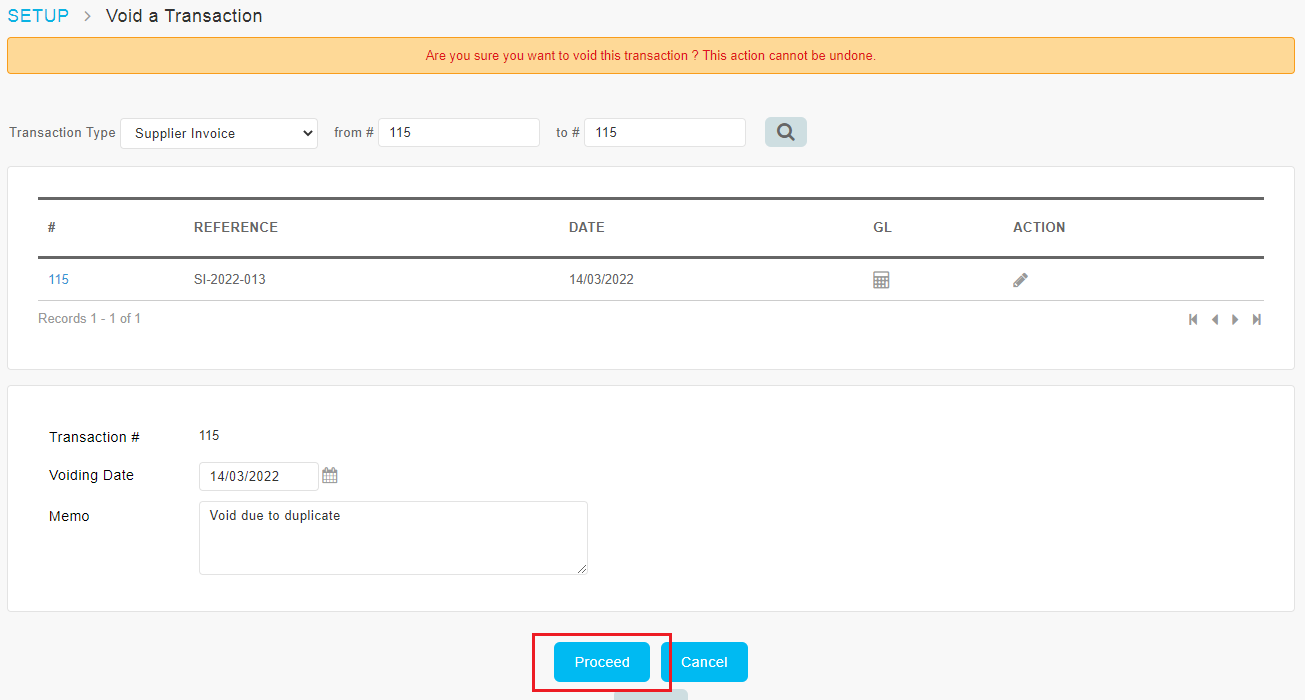Click the Transaction # label
The width and height of the screenshot is (1305, 700).
coord(94,438)
